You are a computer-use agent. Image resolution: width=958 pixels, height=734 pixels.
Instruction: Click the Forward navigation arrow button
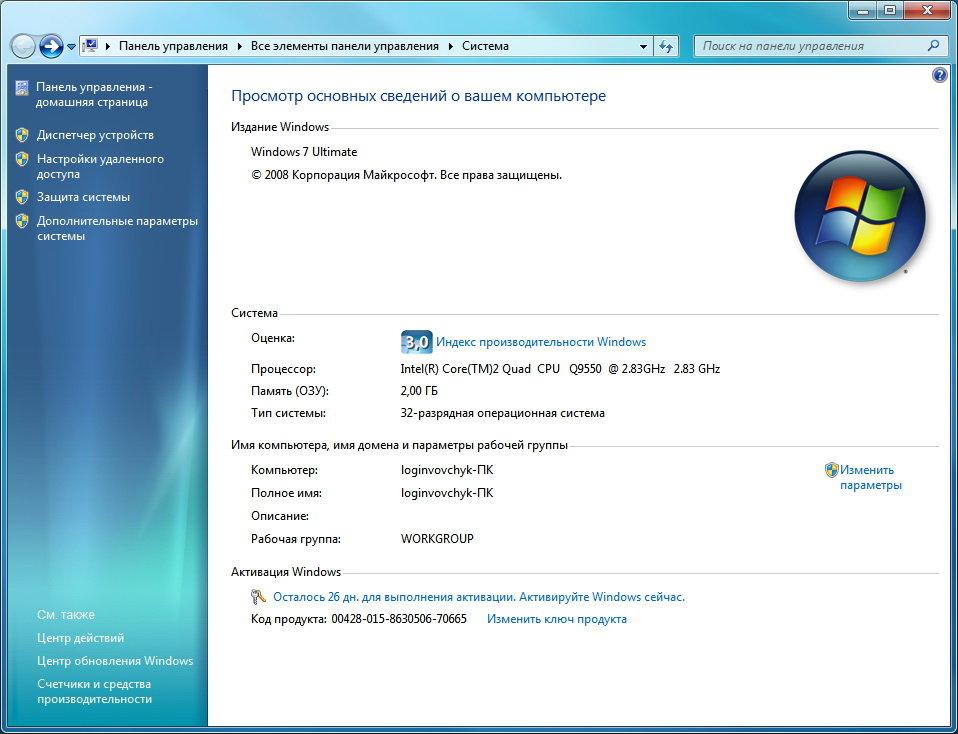point(51,46)
